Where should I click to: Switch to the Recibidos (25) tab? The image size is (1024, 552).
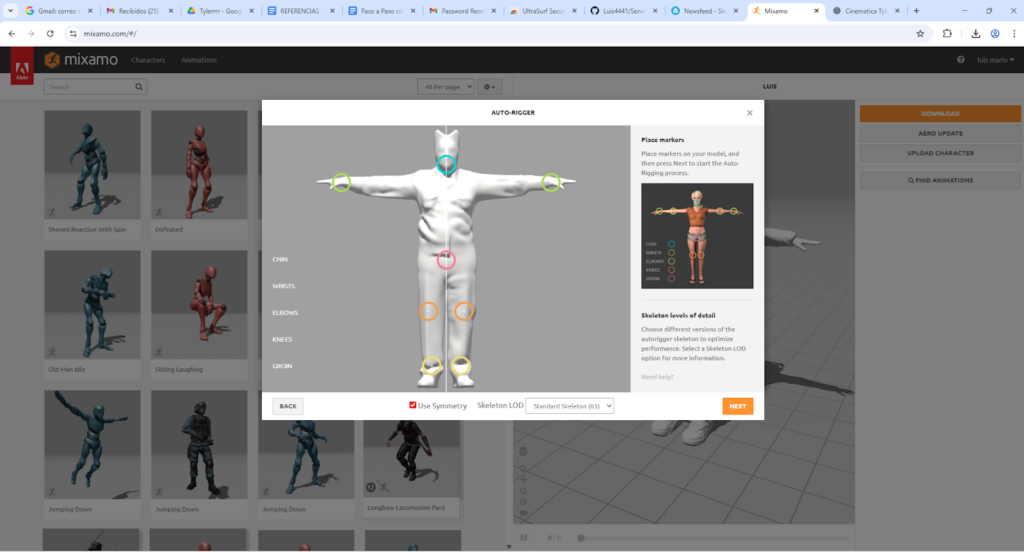139,11
